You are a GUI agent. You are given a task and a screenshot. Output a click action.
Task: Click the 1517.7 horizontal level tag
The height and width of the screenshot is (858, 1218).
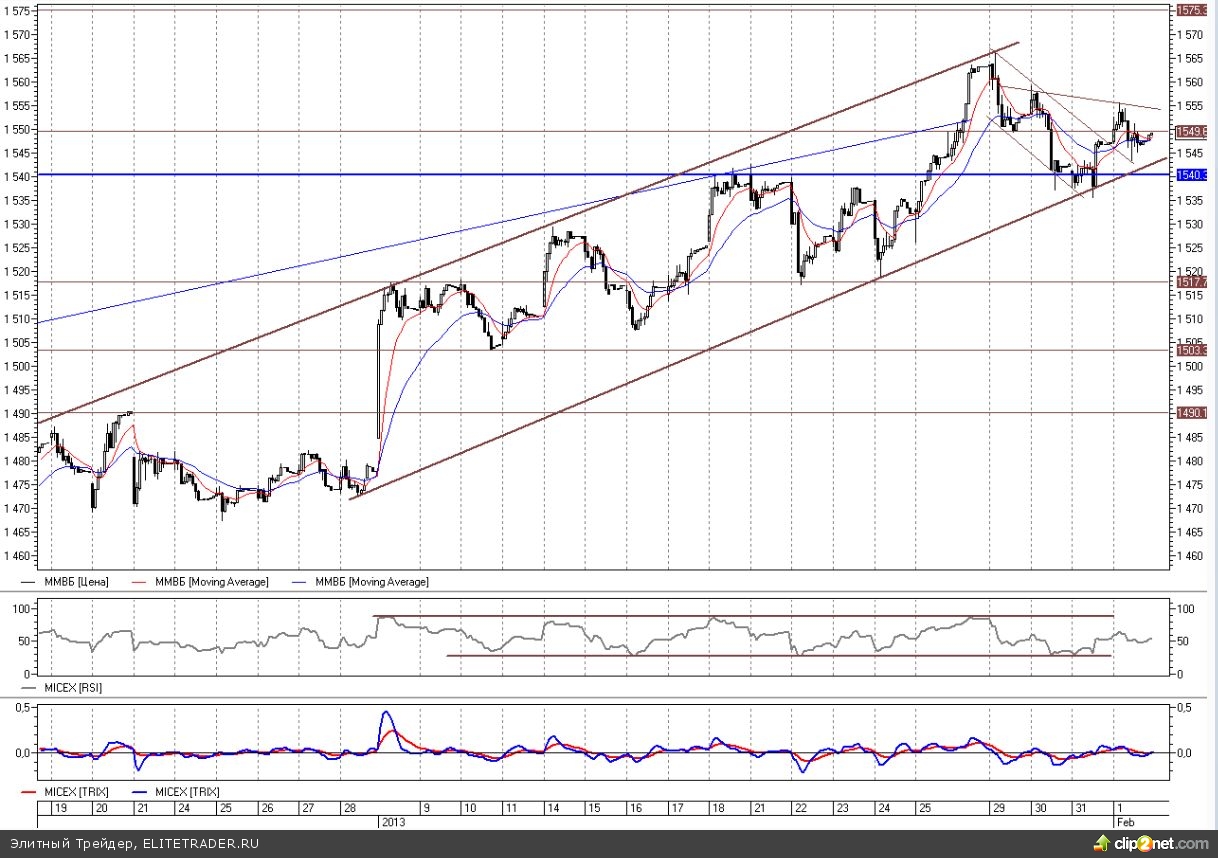tap(1191, 283)
